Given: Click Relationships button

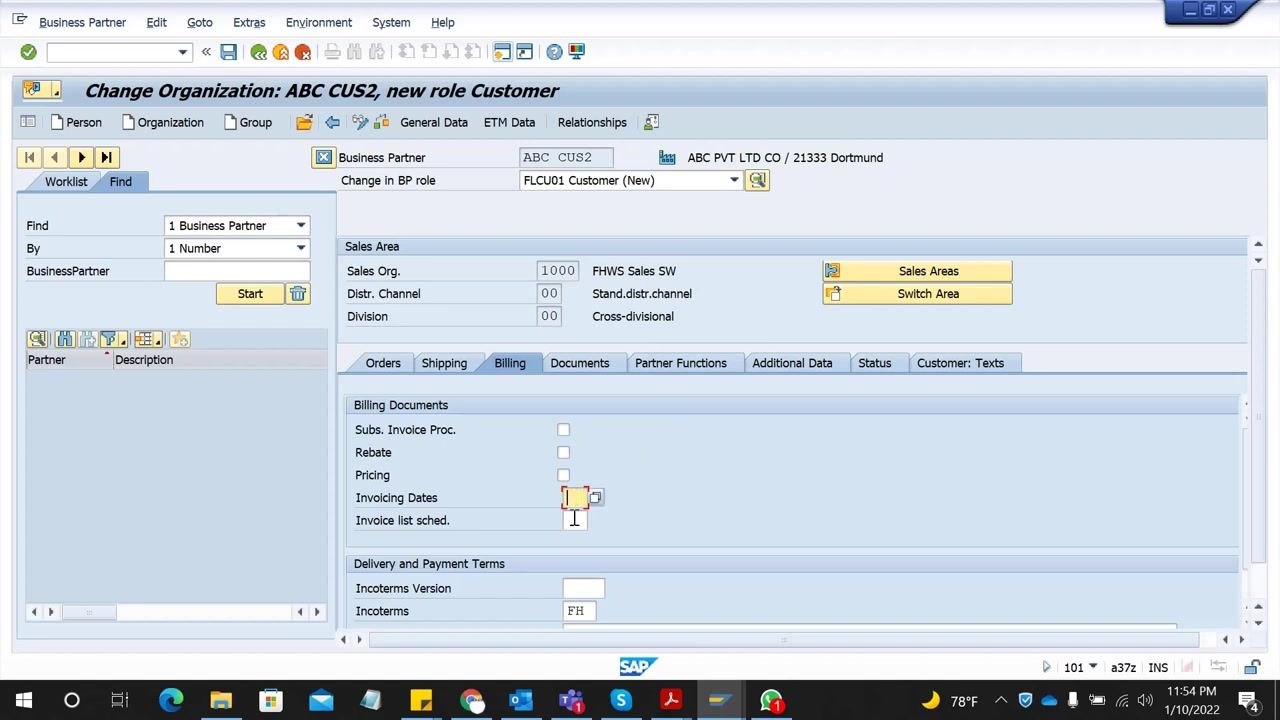Looking at the screenshot, I should click(592, 122).
